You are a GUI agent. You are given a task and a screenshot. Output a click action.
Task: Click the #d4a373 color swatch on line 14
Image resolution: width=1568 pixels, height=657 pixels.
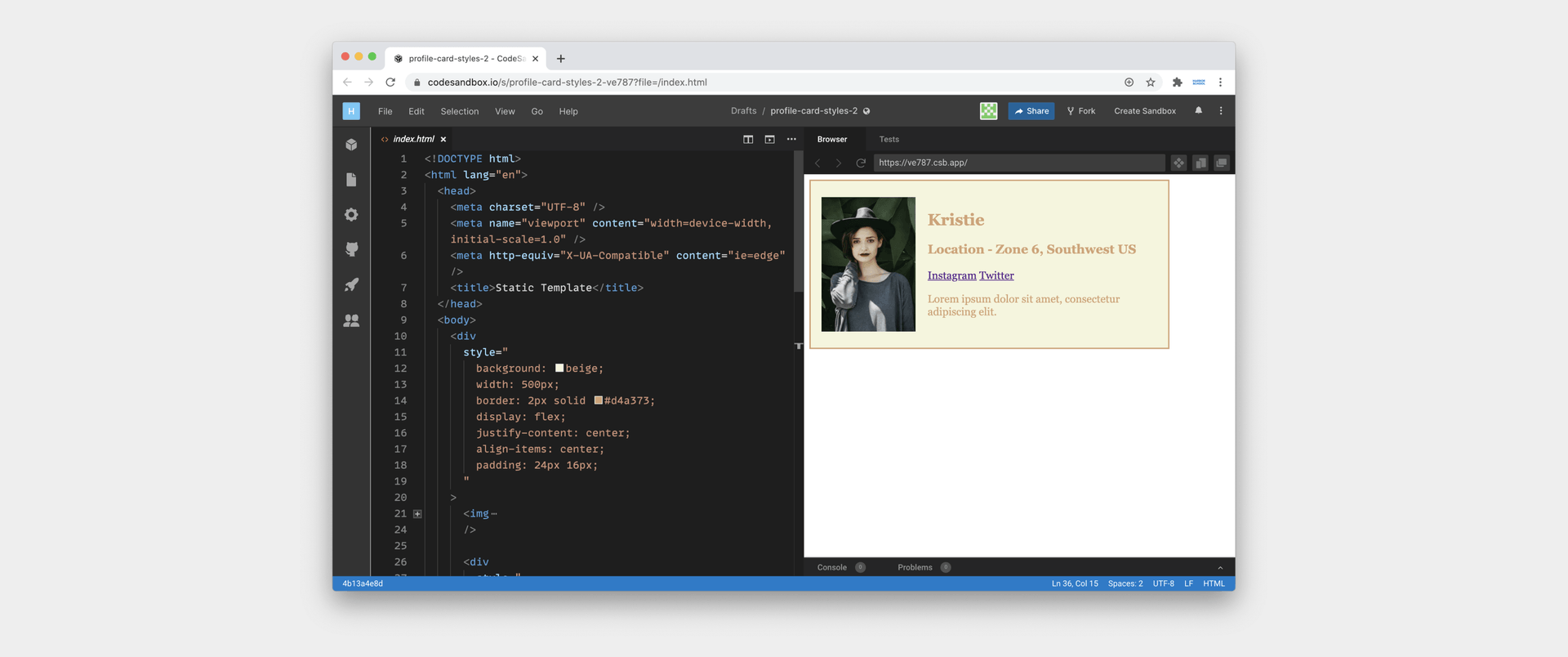(599, 400)
